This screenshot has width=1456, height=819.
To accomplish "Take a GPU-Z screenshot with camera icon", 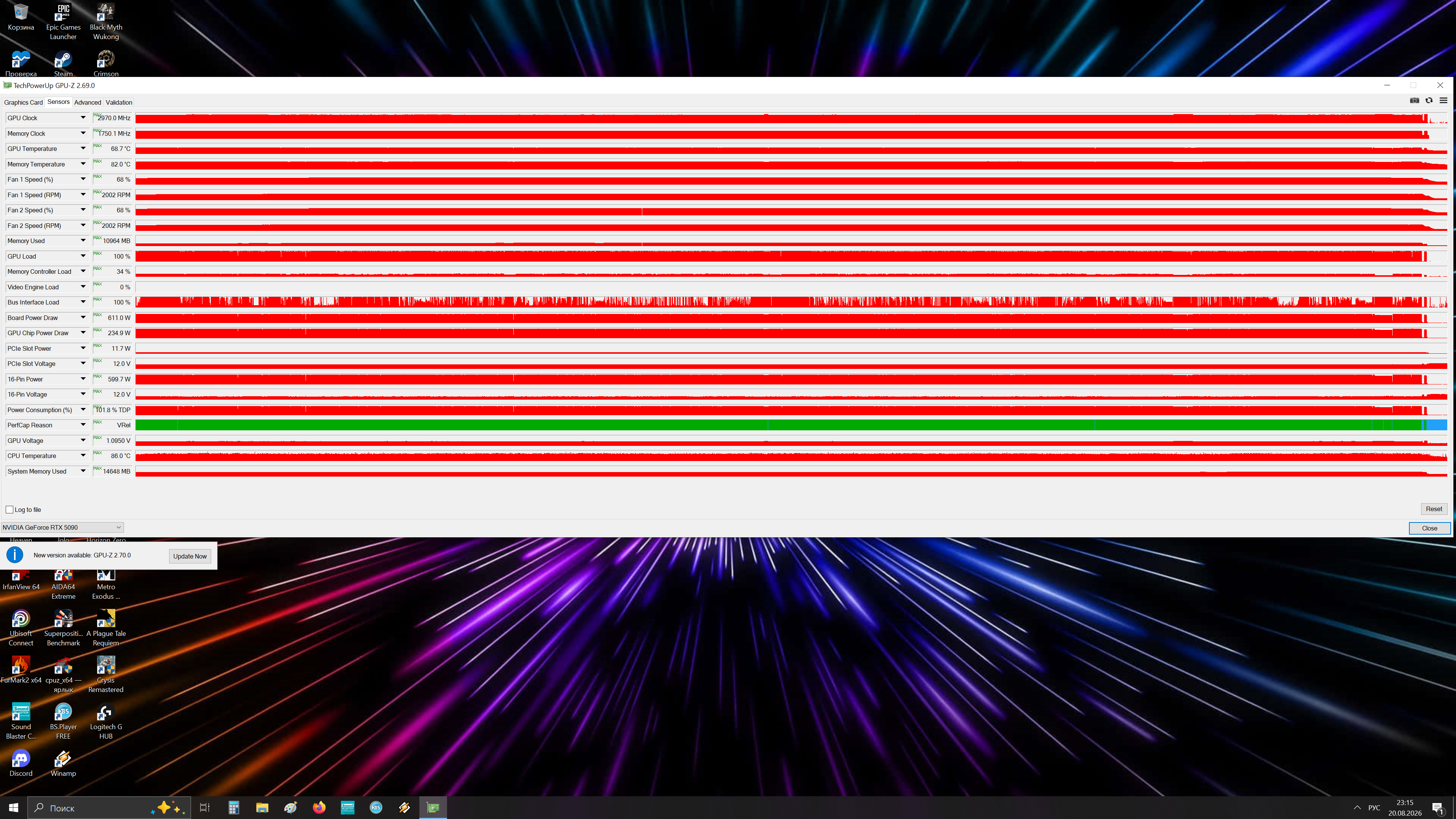I will 1414,100.
